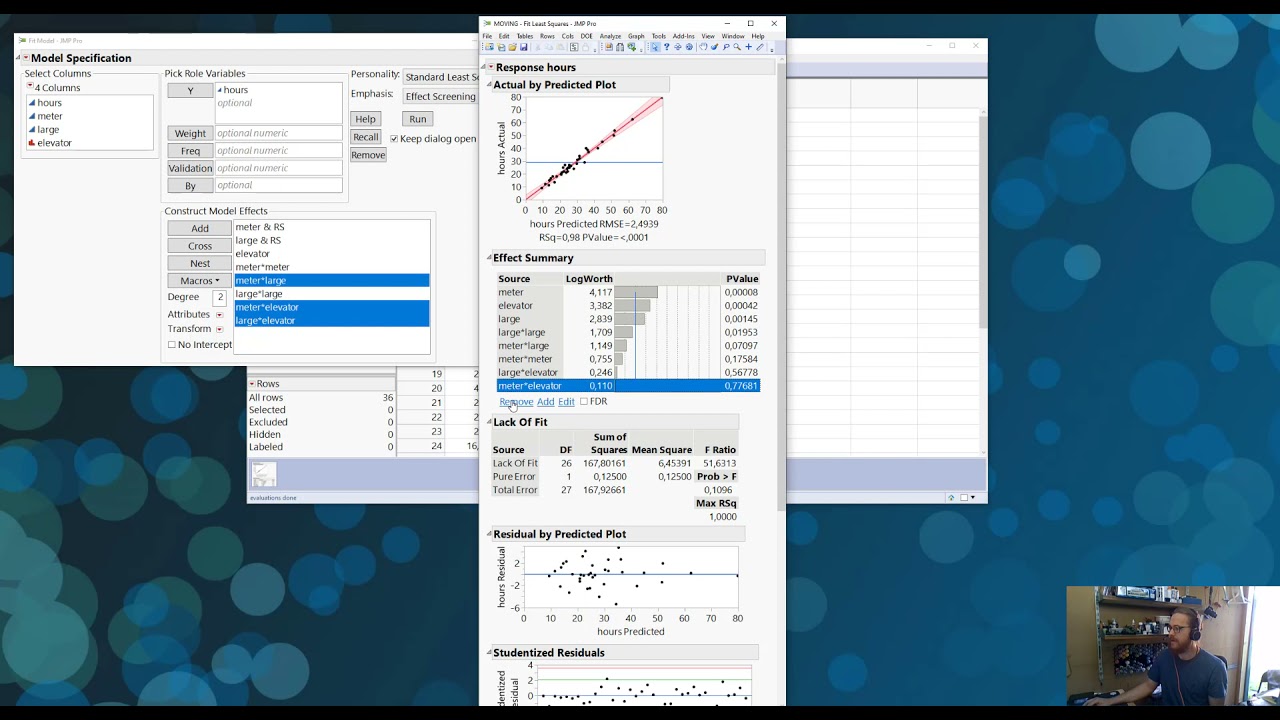
Task: Click the add table green plus toolbar icon
Action: point(631,47)
